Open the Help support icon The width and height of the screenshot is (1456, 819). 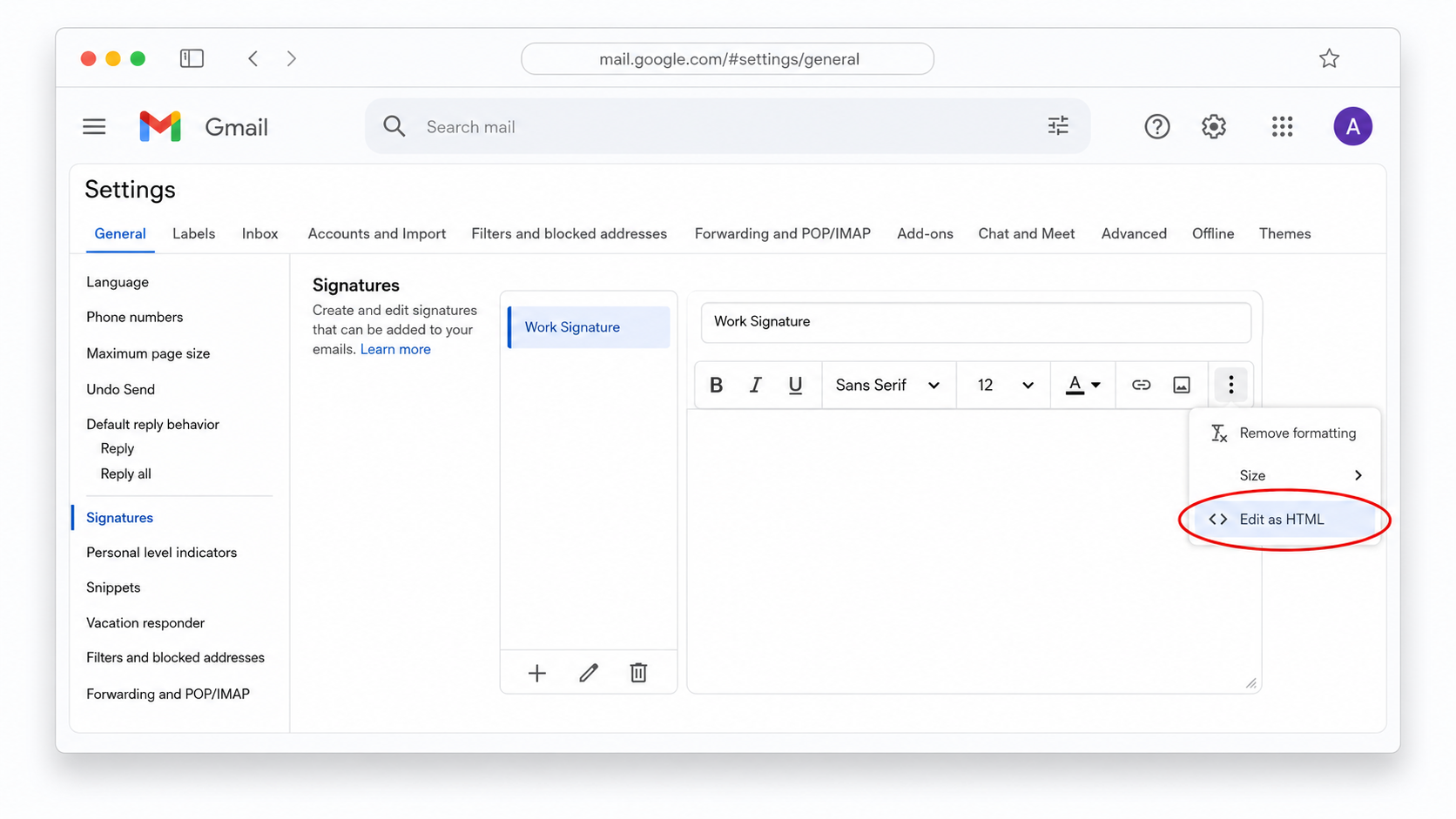1156,127
